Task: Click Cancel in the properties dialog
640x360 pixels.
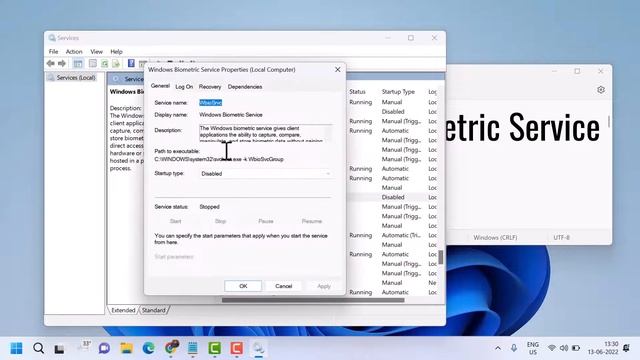Action: [283, 286]
